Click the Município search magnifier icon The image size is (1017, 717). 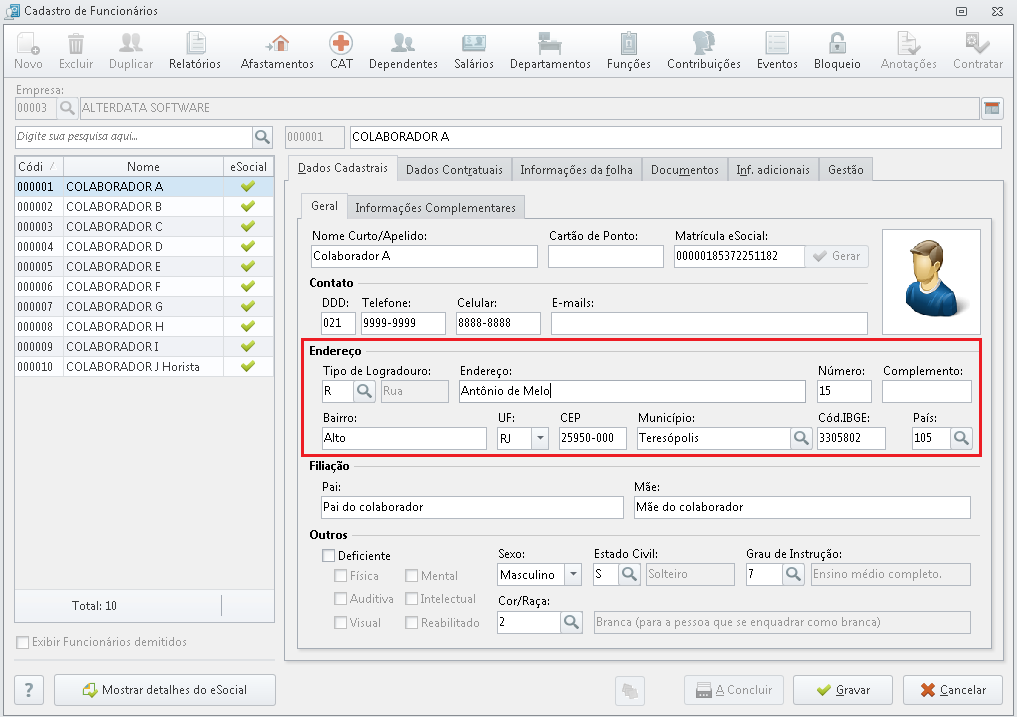point(801,438)
